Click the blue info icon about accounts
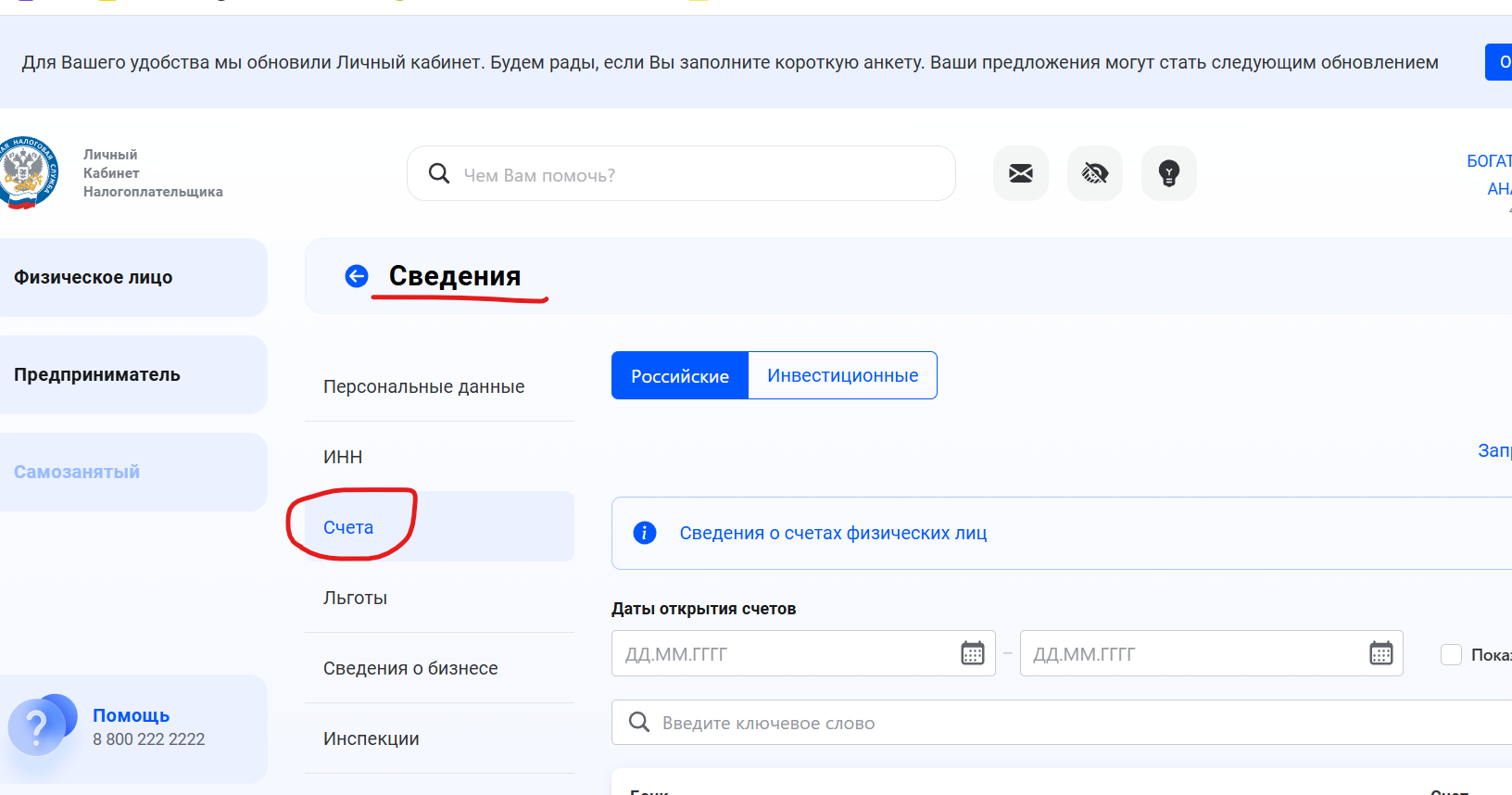 pyautogui.click(x=644, y=533)
